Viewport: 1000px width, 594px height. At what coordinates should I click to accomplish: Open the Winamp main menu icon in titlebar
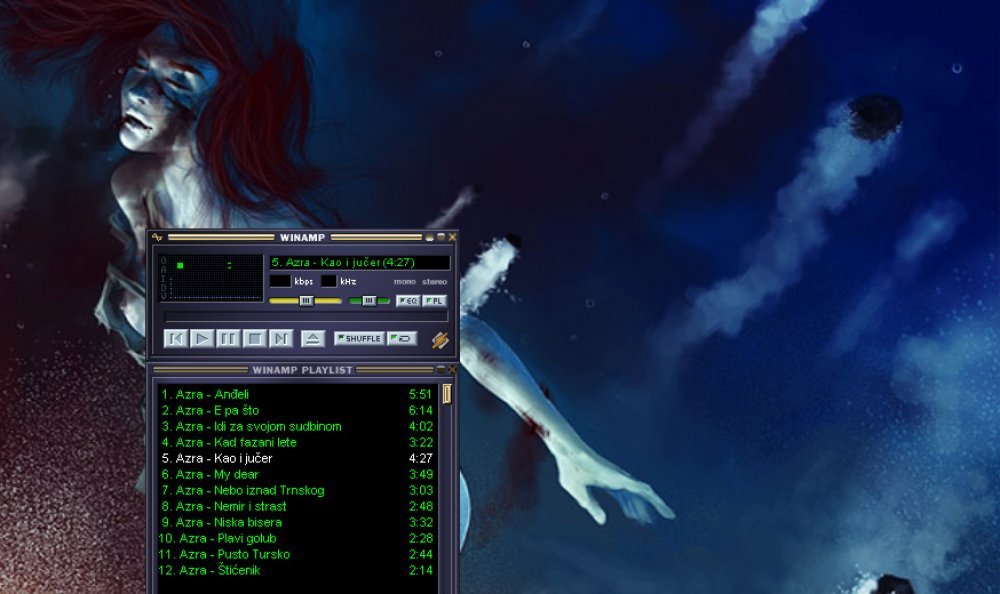[157, 237]
